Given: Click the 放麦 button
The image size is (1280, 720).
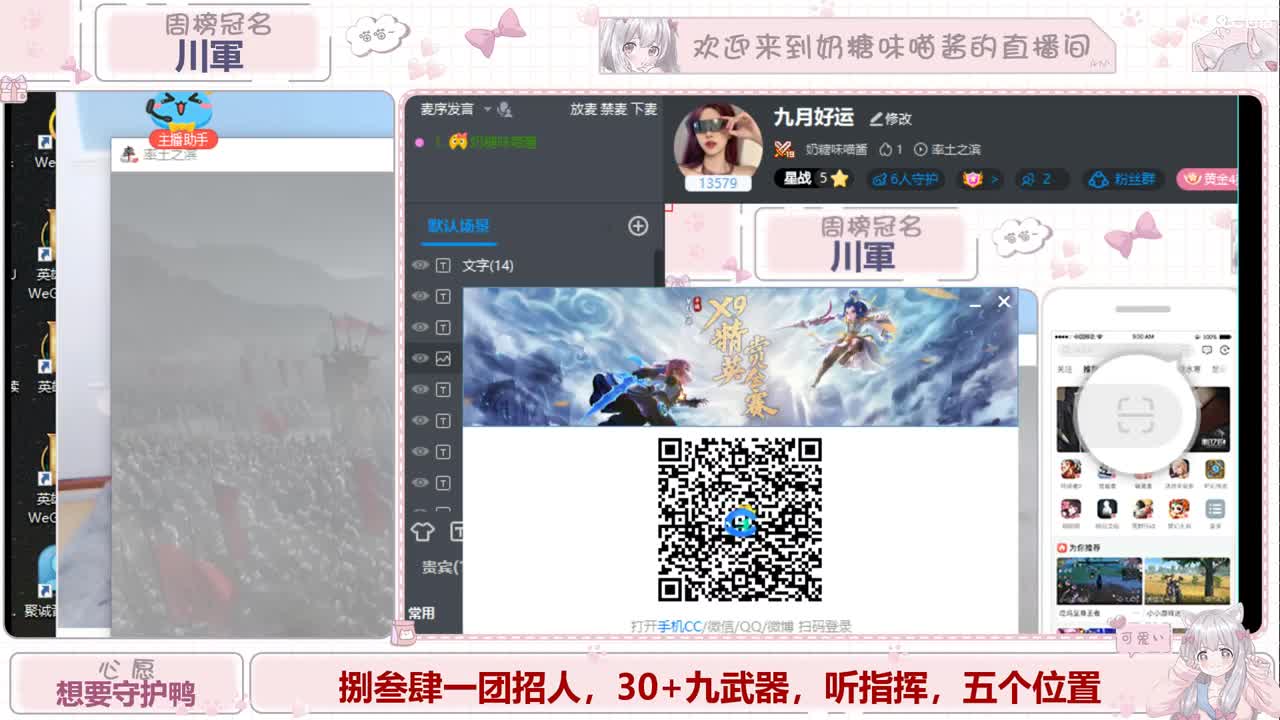Looking at the screenshot, I should pos(583,109).
